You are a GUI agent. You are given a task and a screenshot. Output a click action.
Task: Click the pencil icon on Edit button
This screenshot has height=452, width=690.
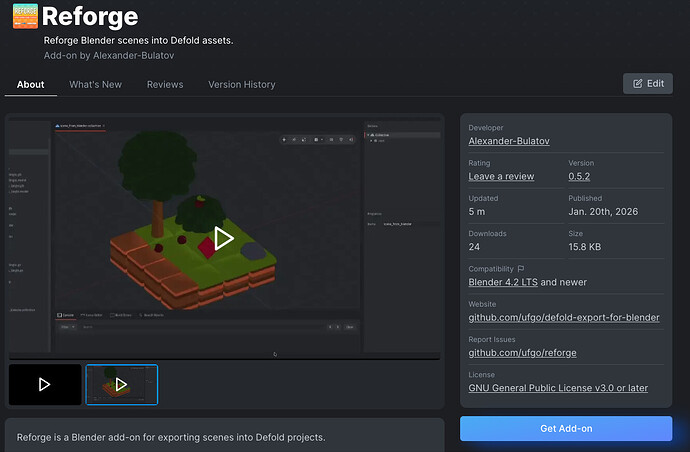[x=637, y=84]
